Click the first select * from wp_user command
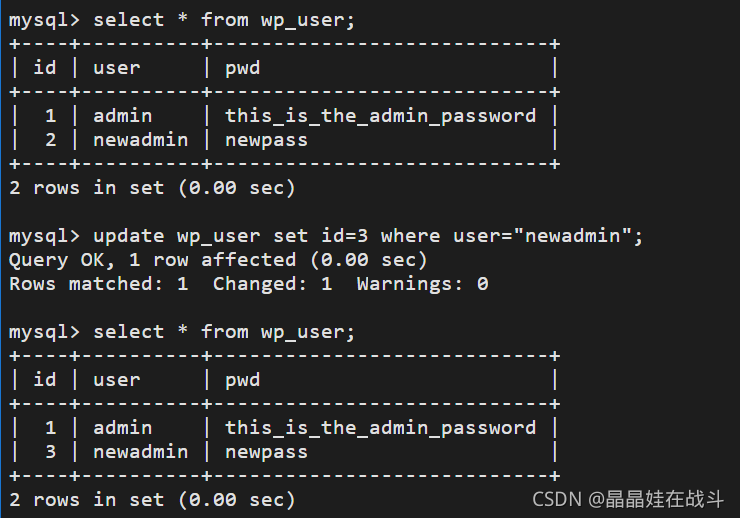The width and height of the screenshot is (740, 518). [224, 20]
